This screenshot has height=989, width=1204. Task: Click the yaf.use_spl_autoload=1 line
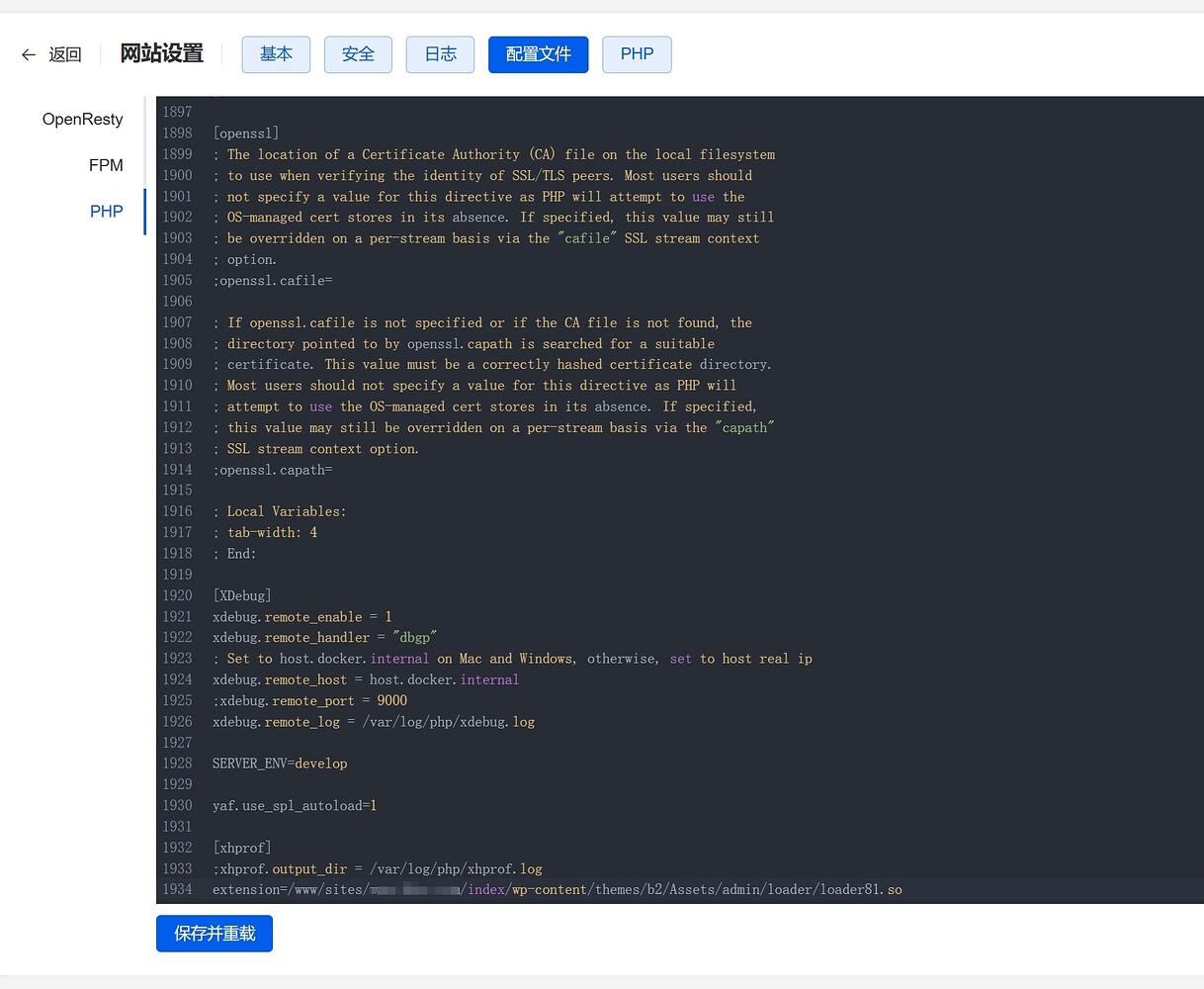[294, 805]
